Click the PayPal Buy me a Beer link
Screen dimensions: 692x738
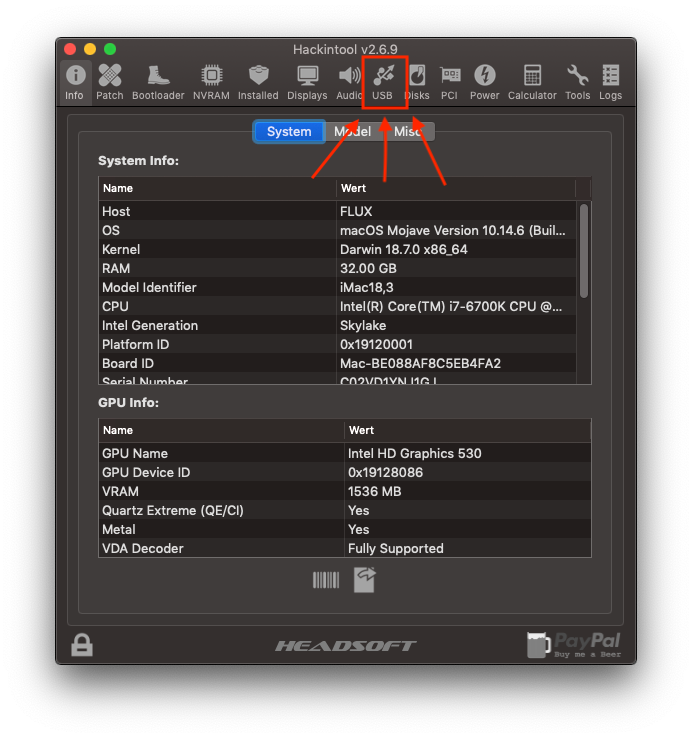[x=574, y=645]
